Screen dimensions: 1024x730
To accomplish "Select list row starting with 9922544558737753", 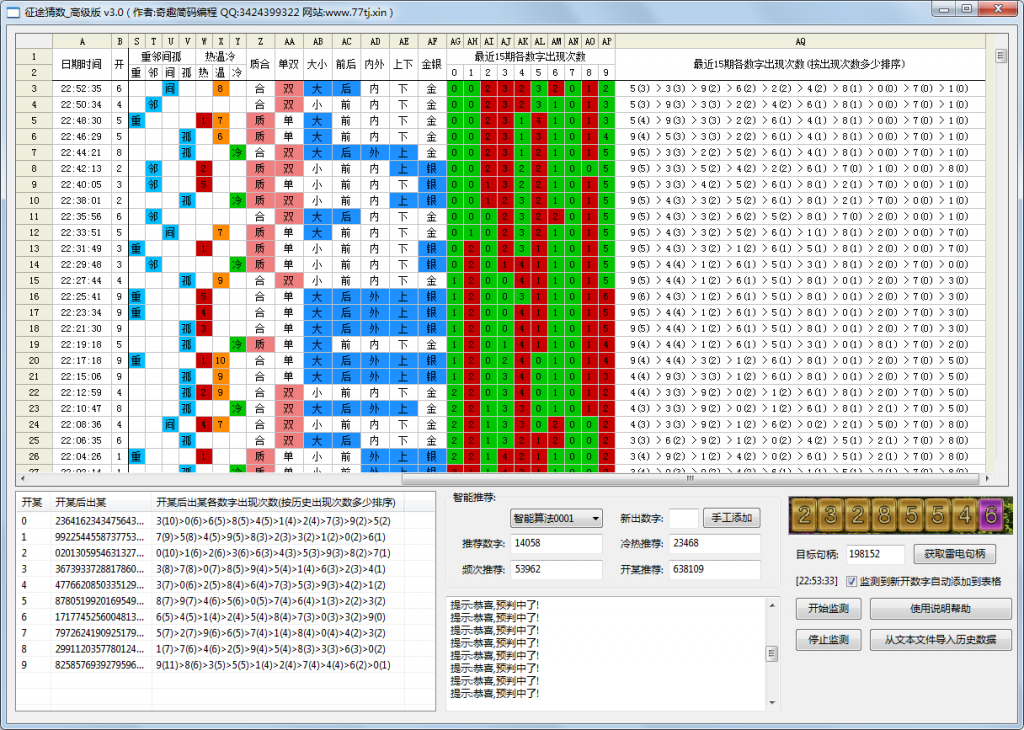I will click(225, 537).
